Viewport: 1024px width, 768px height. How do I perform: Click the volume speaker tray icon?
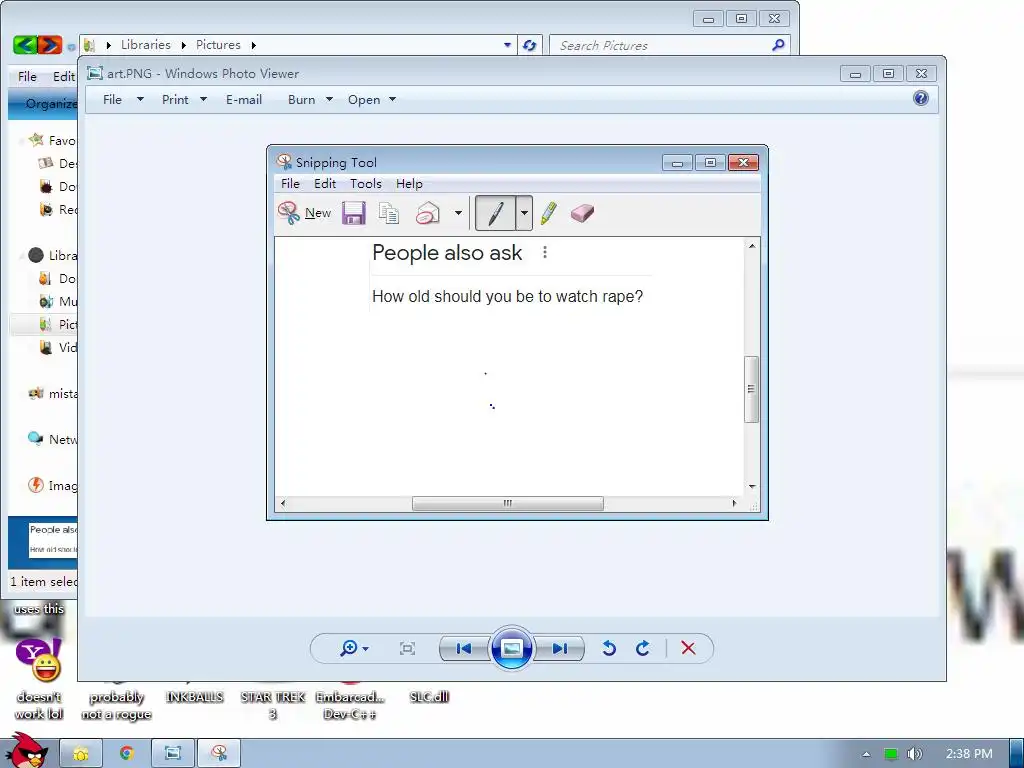pyautogui.click(x=914, y=754)
